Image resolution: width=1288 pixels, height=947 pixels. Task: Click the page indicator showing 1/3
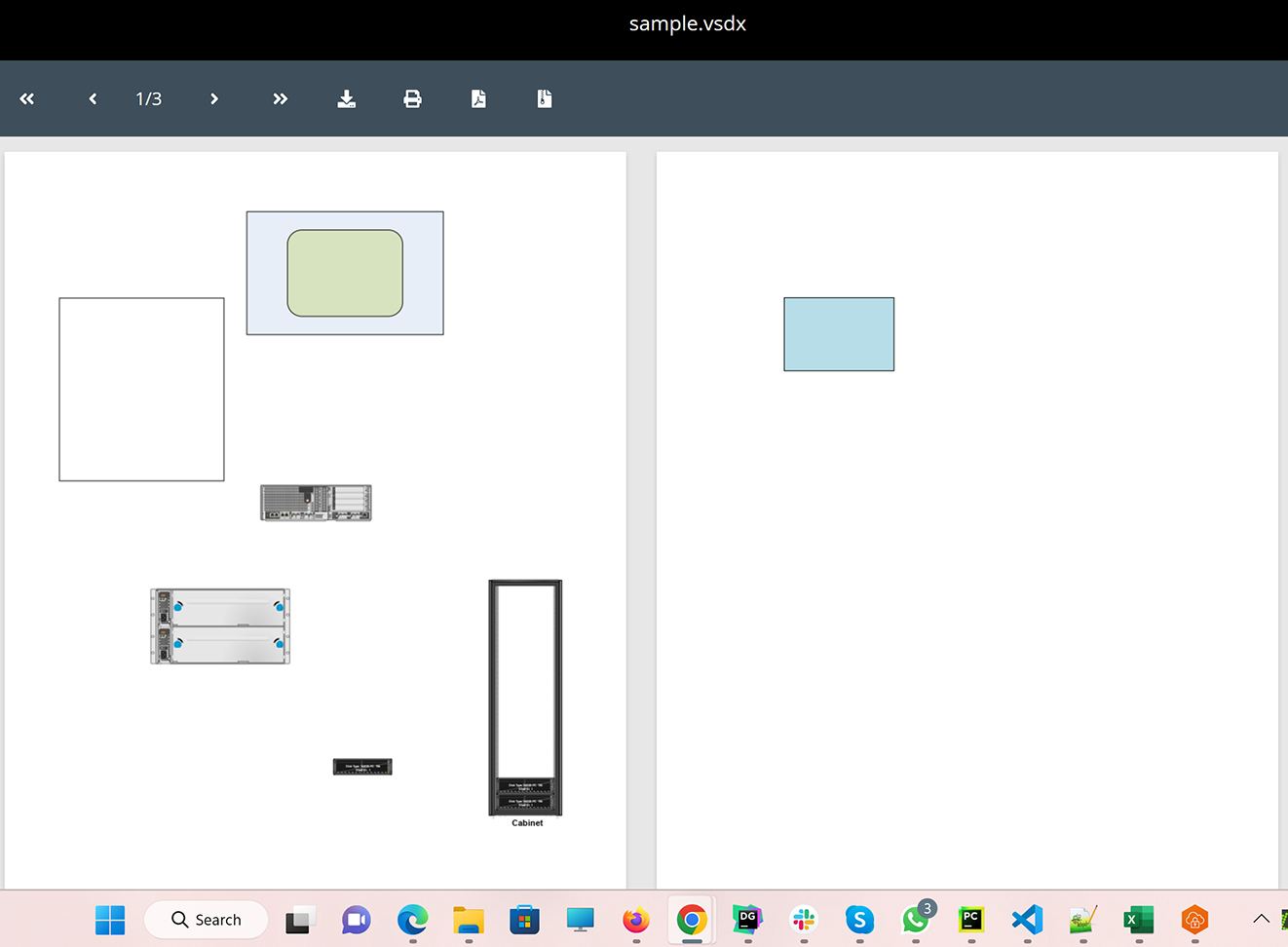click(x=148, y=98)
